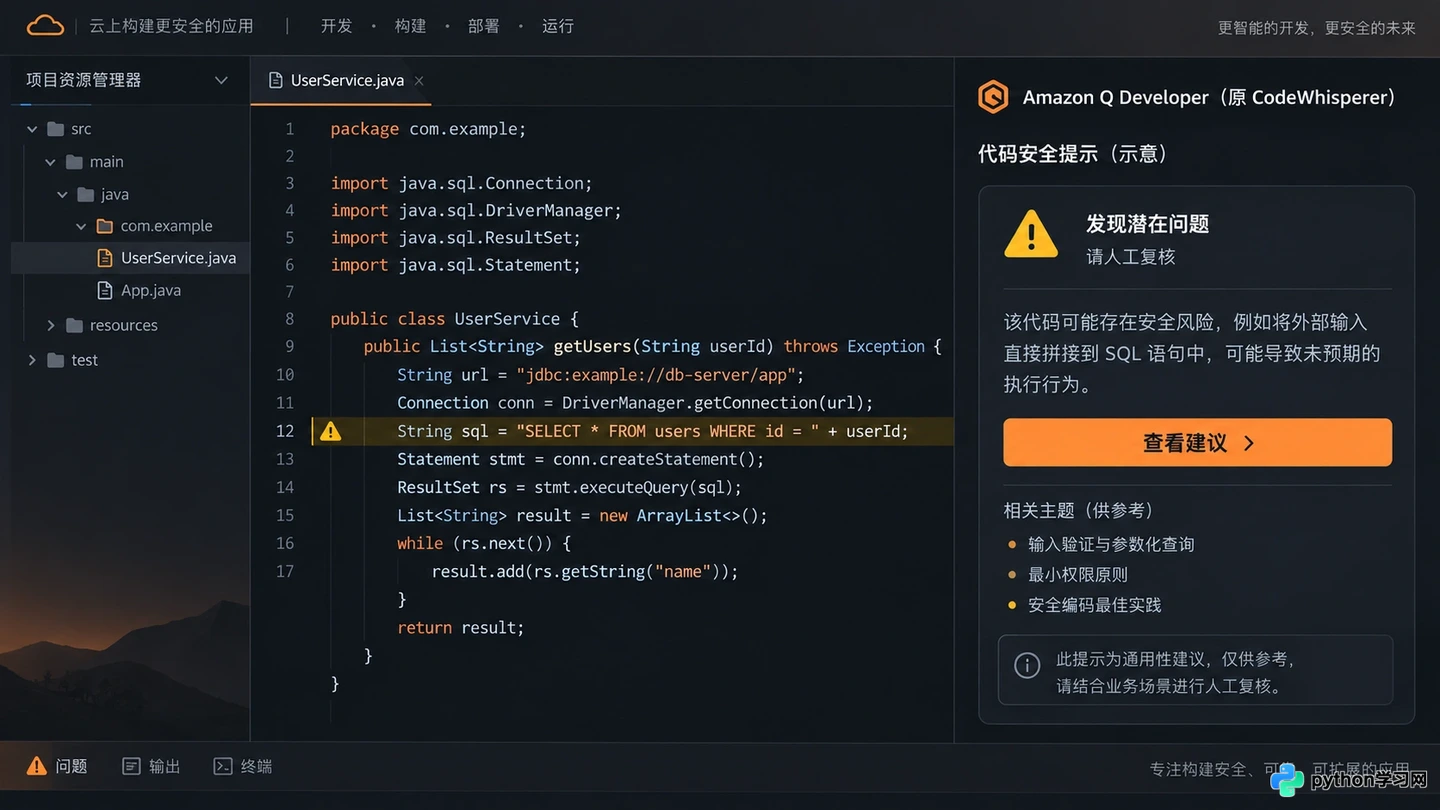Click the Amazon Q Developer hexagon logo
This screenshot has width=1440, height=810.
993,97
